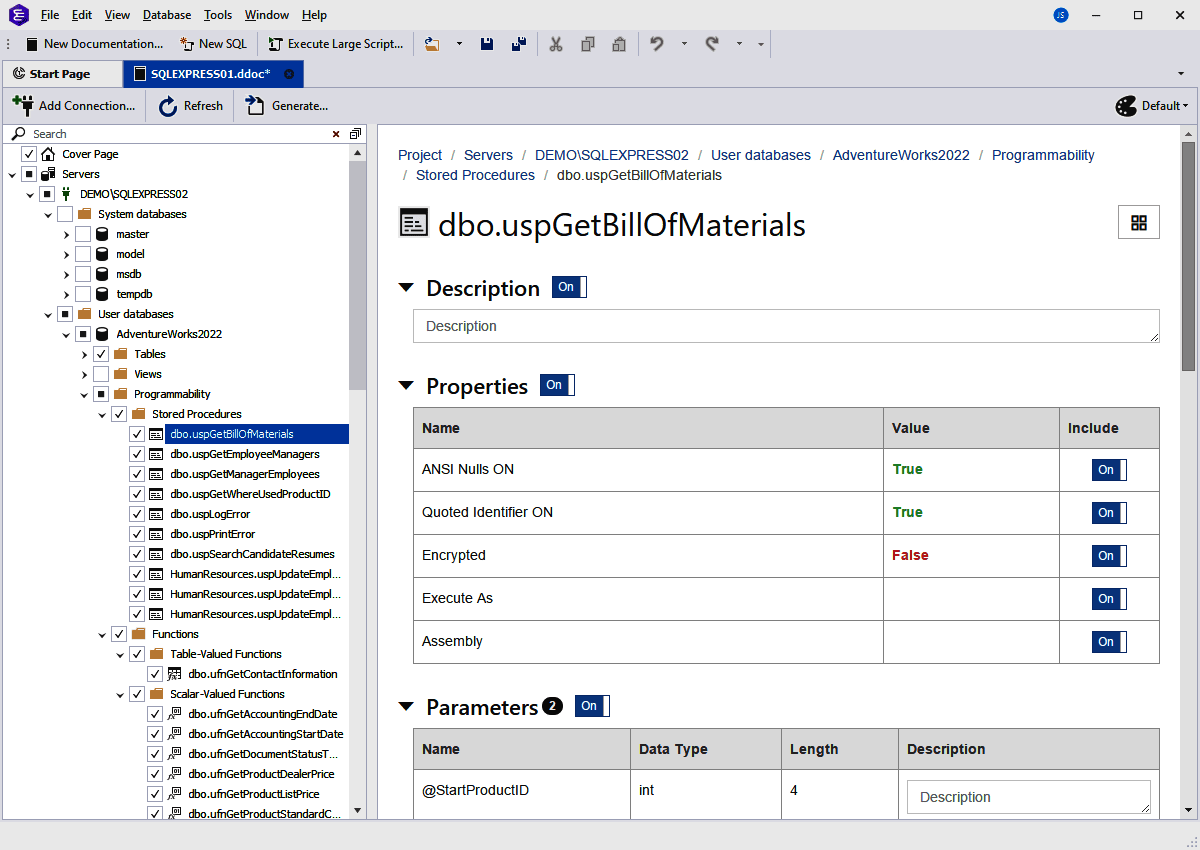Click the Paste toolbar icon
The width and height of the screenshot is (1200, 850).
coord(619,44)
